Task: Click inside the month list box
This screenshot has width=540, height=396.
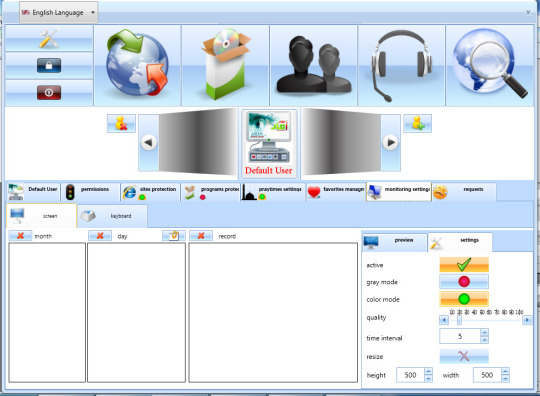Action: tap(47, 313)
